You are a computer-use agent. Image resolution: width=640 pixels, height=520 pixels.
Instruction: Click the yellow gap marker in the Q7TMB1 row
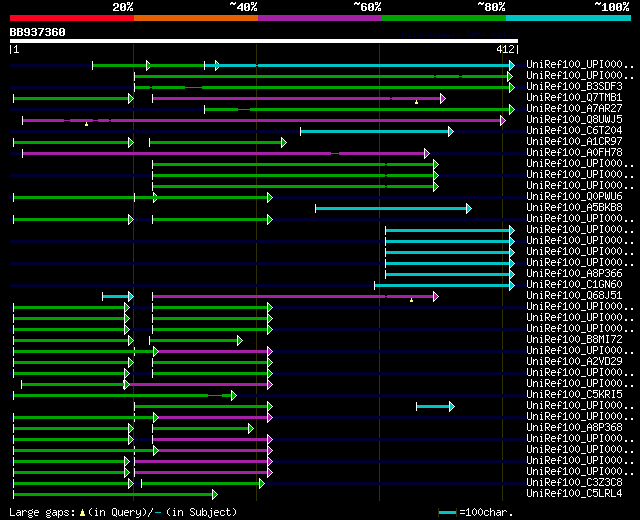point(416,102)
